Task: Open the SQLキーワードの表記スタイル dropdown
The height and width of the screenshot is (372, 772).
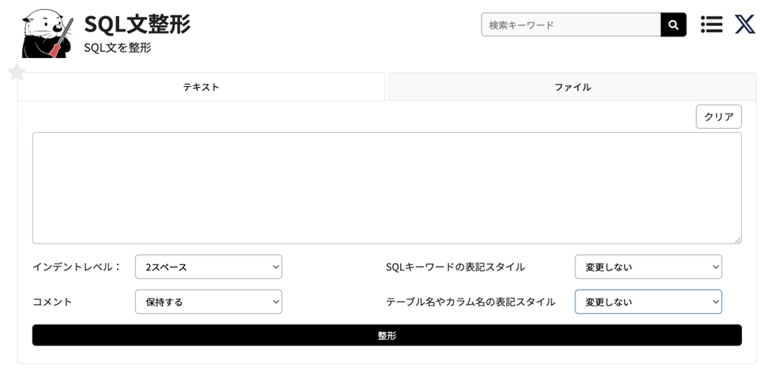Action: coord(648,267)
